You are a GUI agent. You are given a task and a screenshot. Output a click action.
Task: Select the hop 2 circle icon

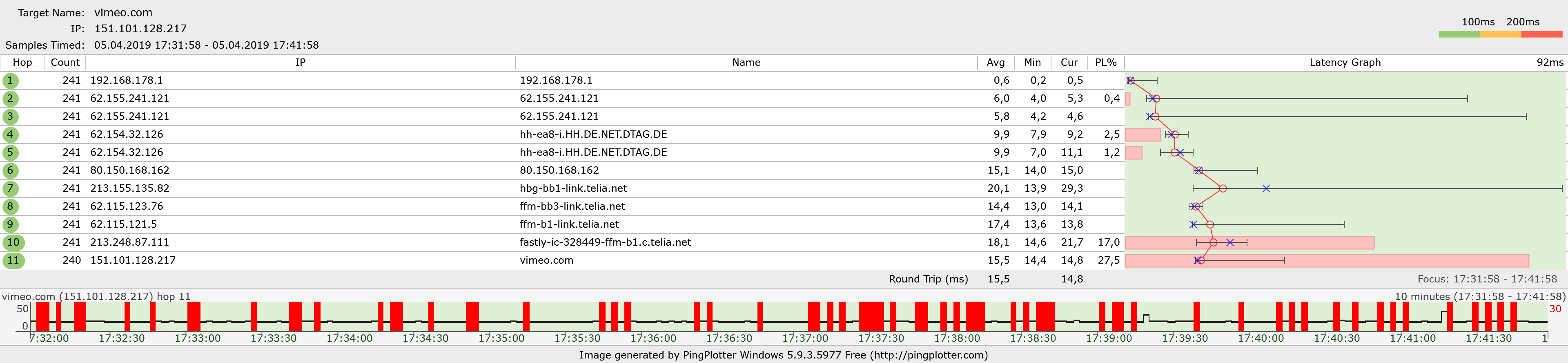click(x=10, y=99)
